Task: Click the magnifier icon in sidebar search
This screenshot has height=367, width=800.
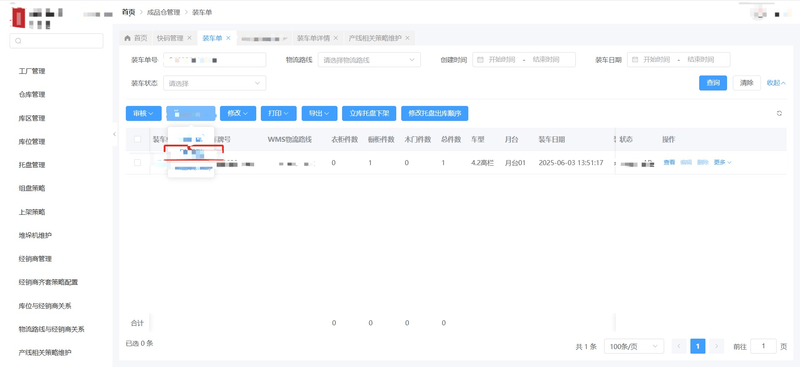Action: [18, 41]
